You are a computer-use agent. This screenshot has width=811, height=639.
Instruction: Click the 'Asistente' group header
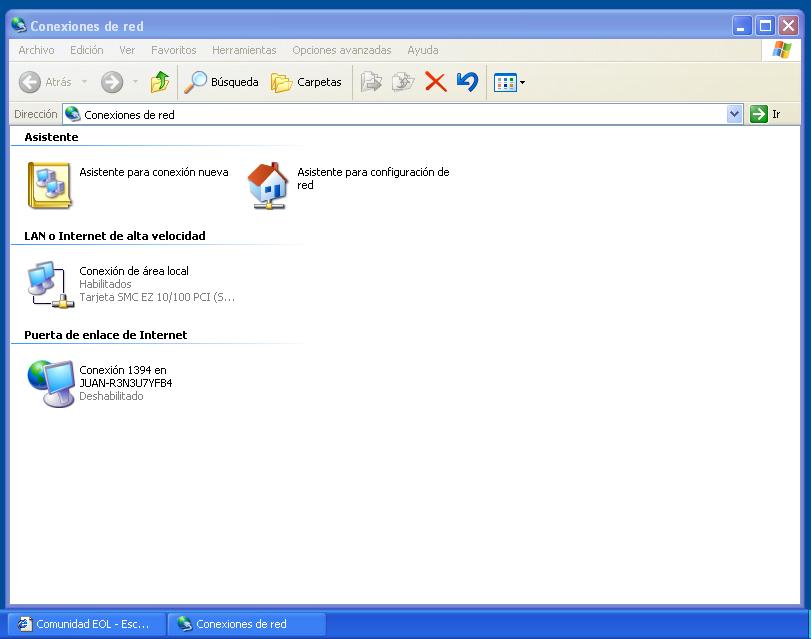[51, 137]
